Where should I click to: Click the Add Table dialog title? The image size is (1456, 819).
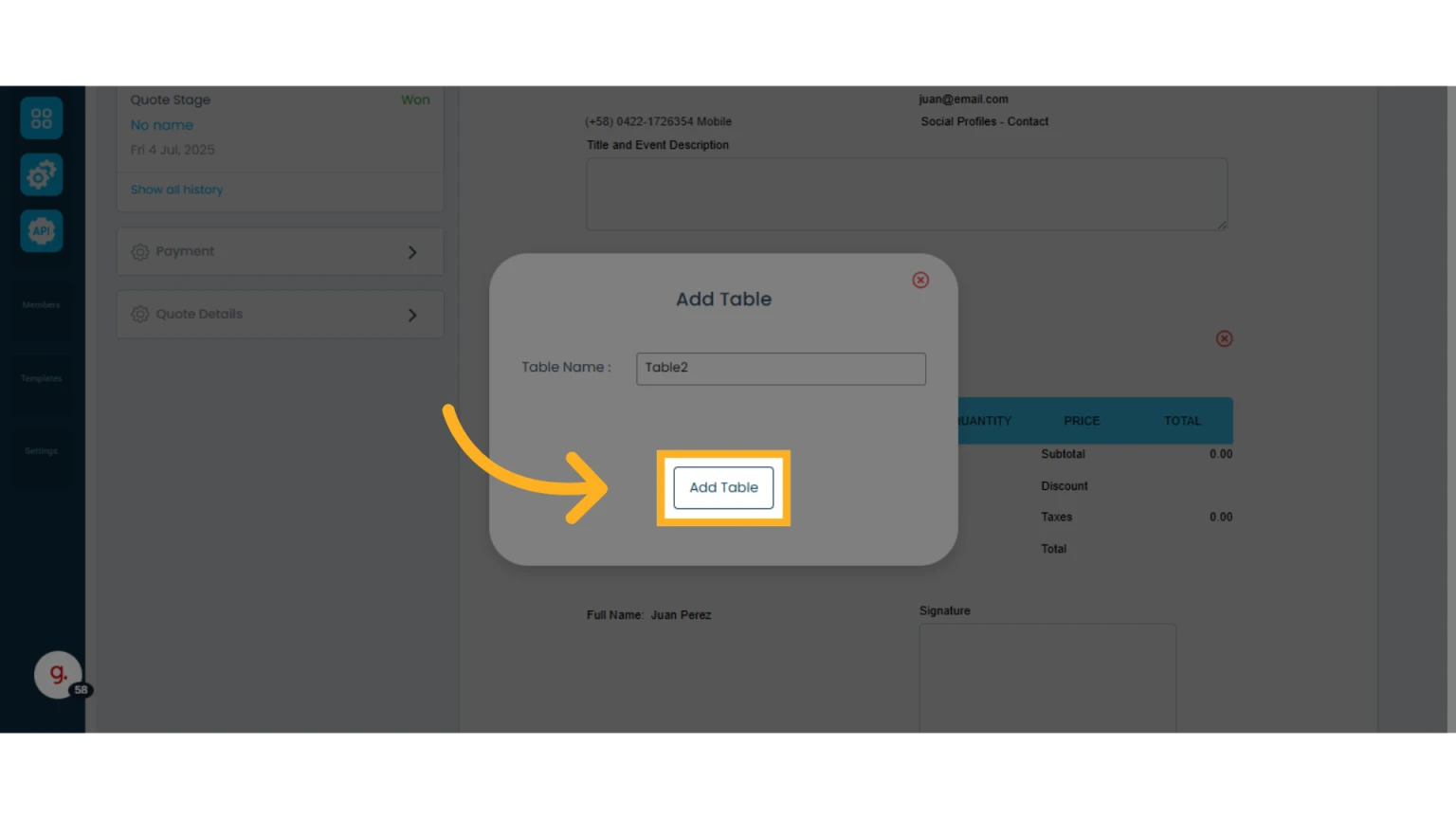(723, 300)
